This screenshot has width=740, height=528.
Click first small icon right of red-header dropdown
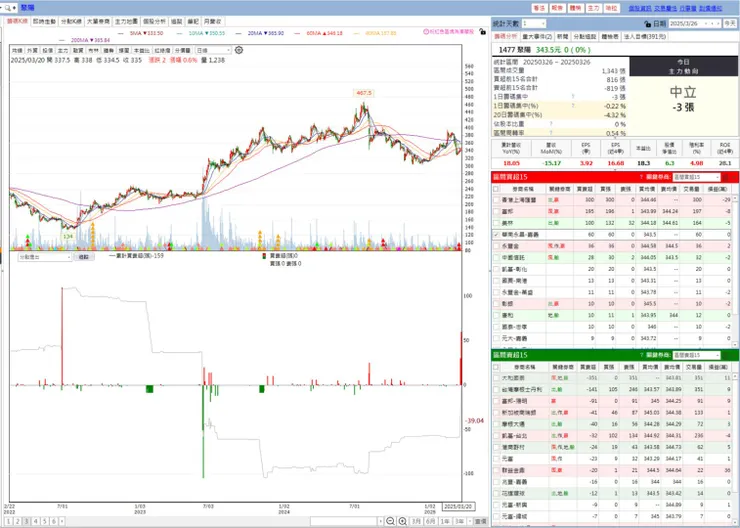pos(726,177)
